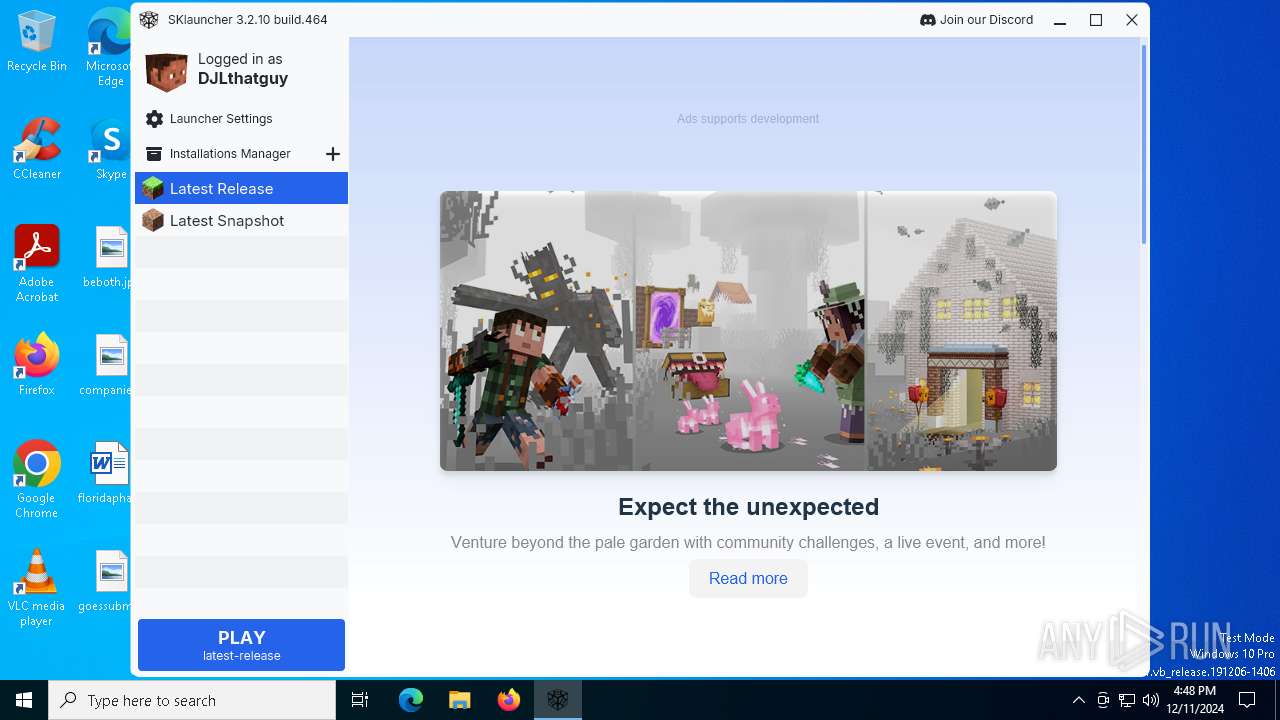Open File Explorer from taskbar
The image size is (1280, 720).
[459, 700]
